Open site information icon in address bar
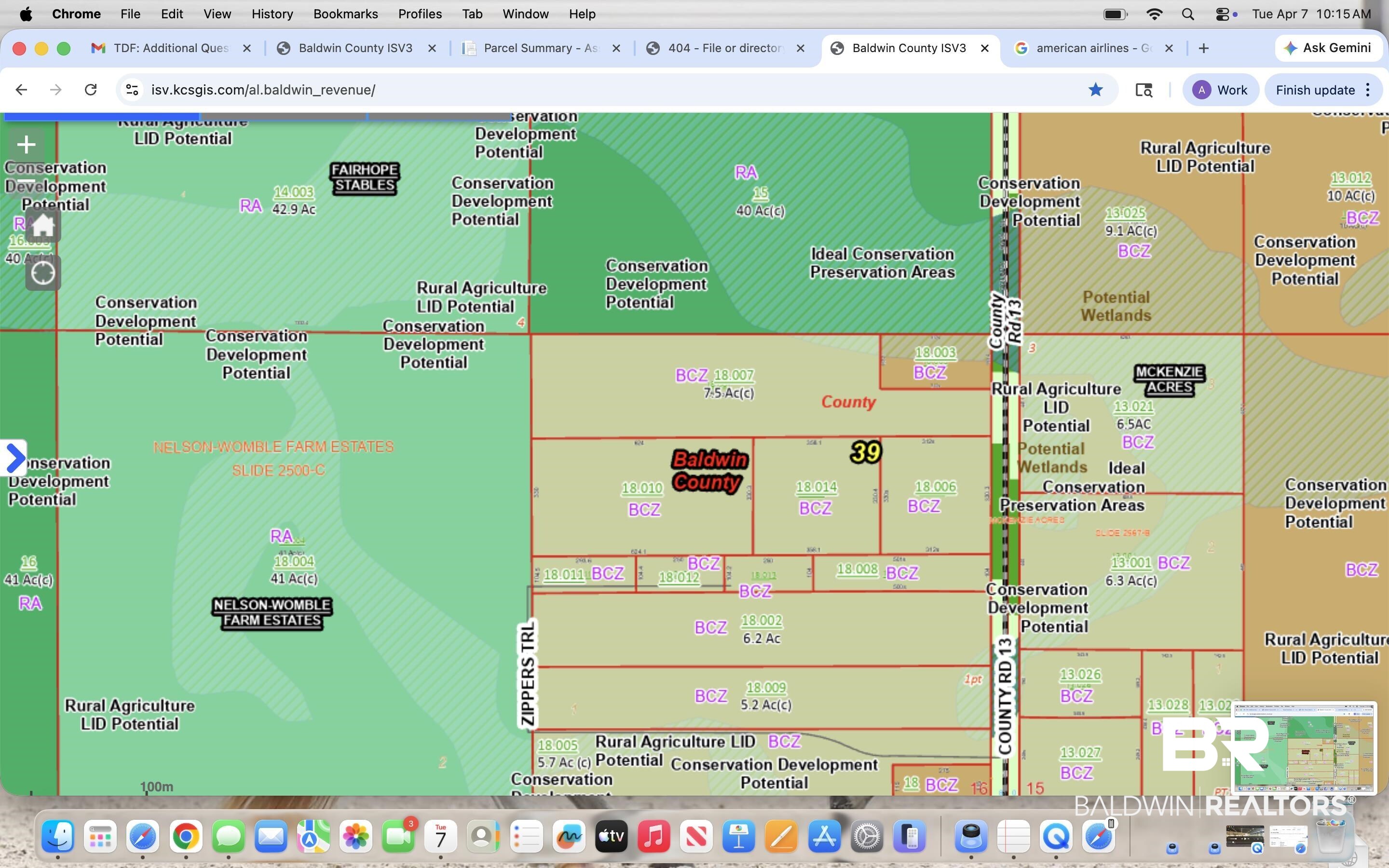1389x868 pixels. click(x=132, y=90)
